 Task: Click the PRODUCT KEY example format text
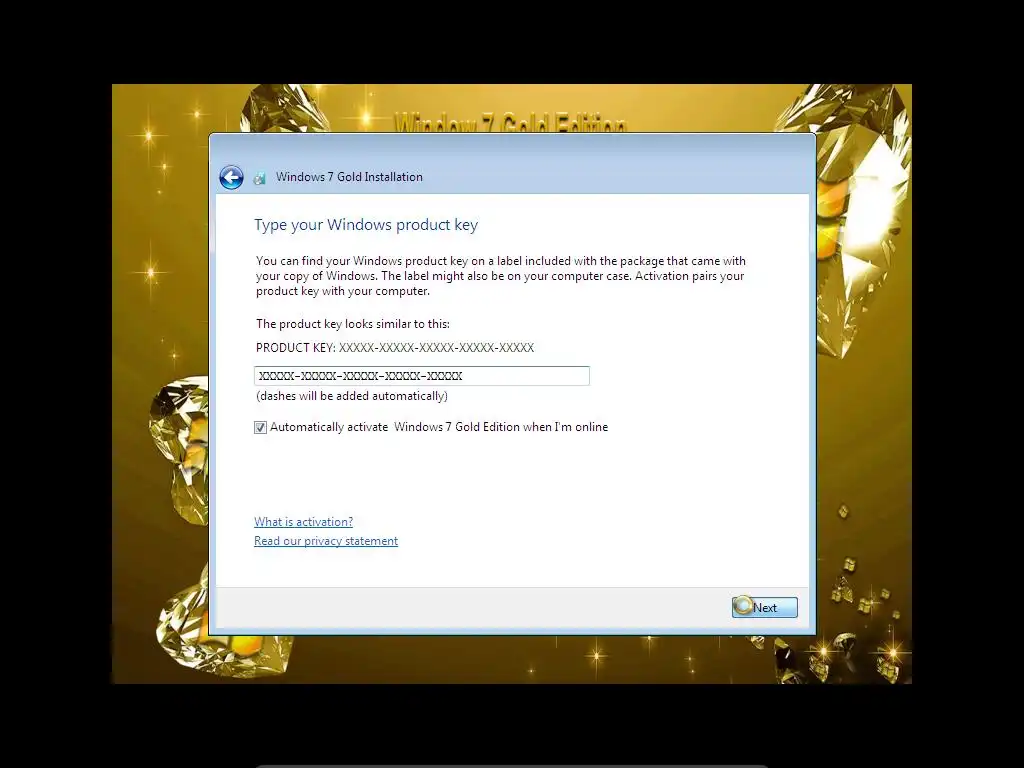click(x=395, y=347)
